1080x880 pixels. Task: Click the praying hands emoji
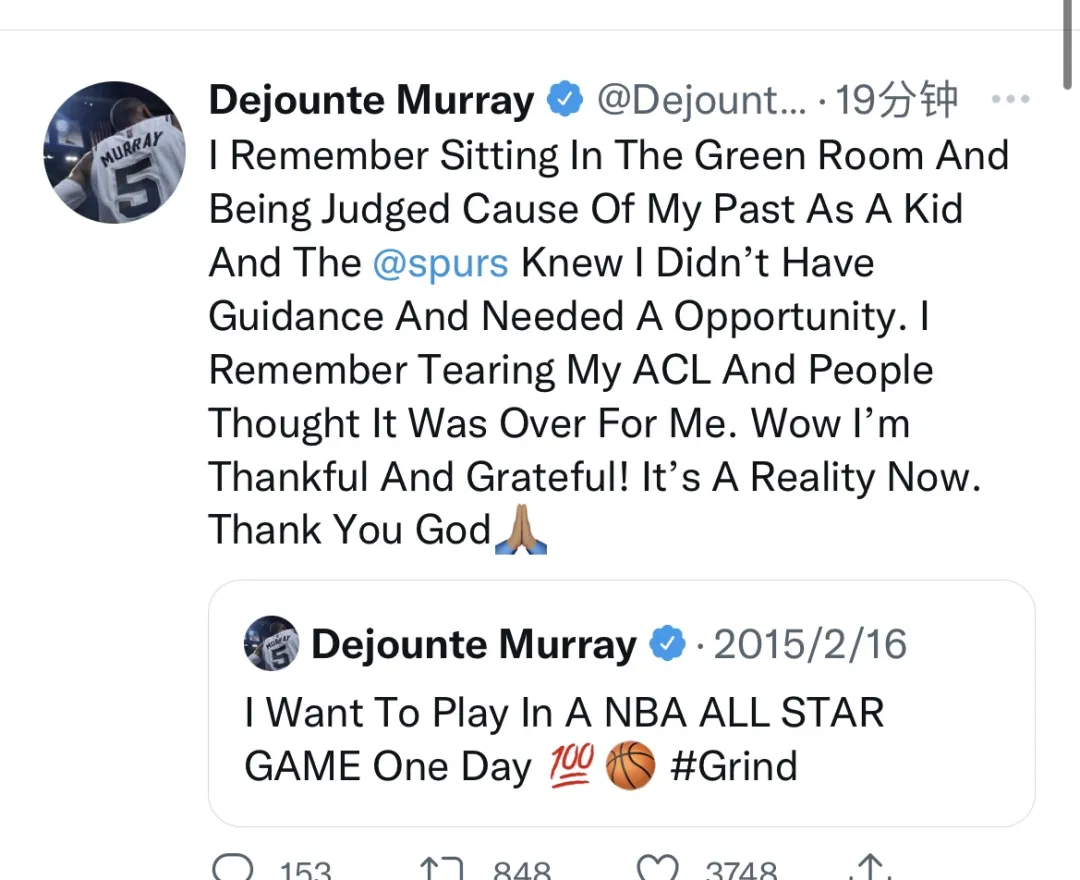pos(521,530)
